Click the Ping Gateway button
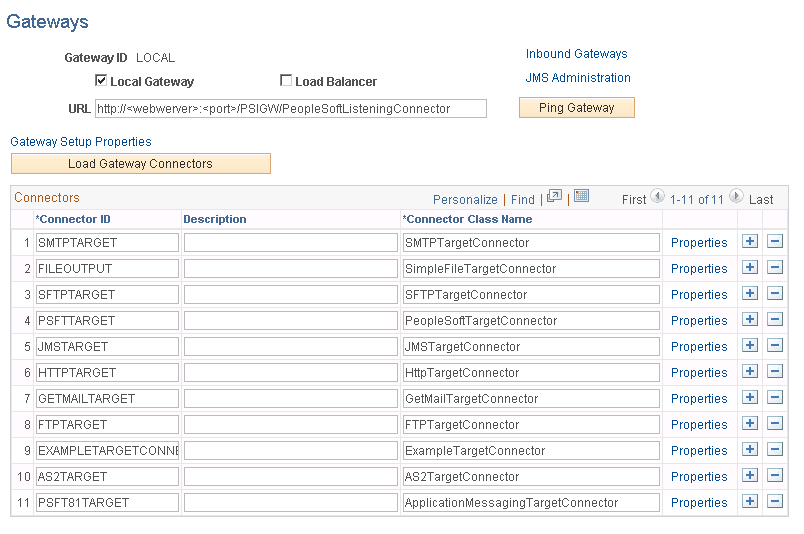This screenshot has height=534, width=804. click(576, 108)
